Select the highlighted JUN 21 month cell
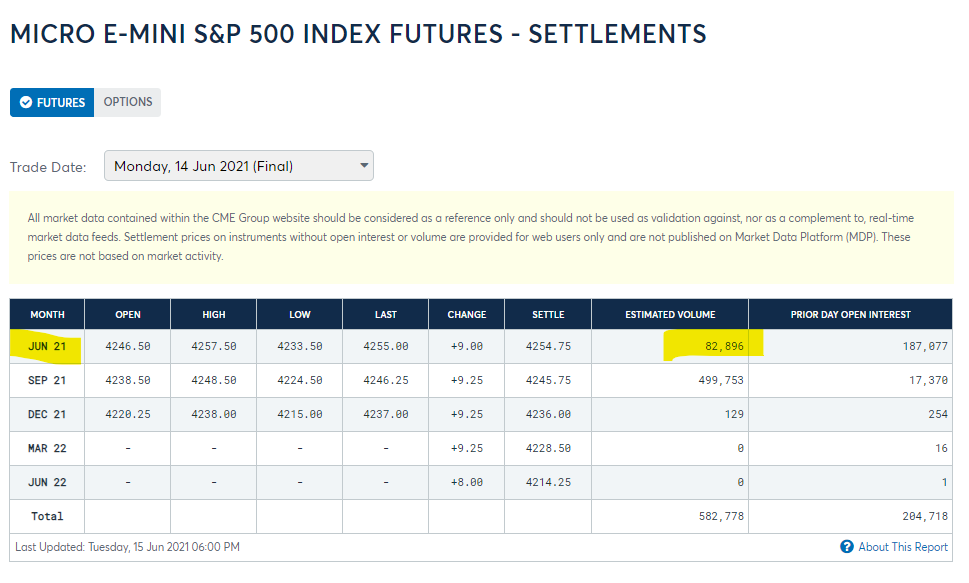This screenshot has width=969, height=583. pos(47,346)
